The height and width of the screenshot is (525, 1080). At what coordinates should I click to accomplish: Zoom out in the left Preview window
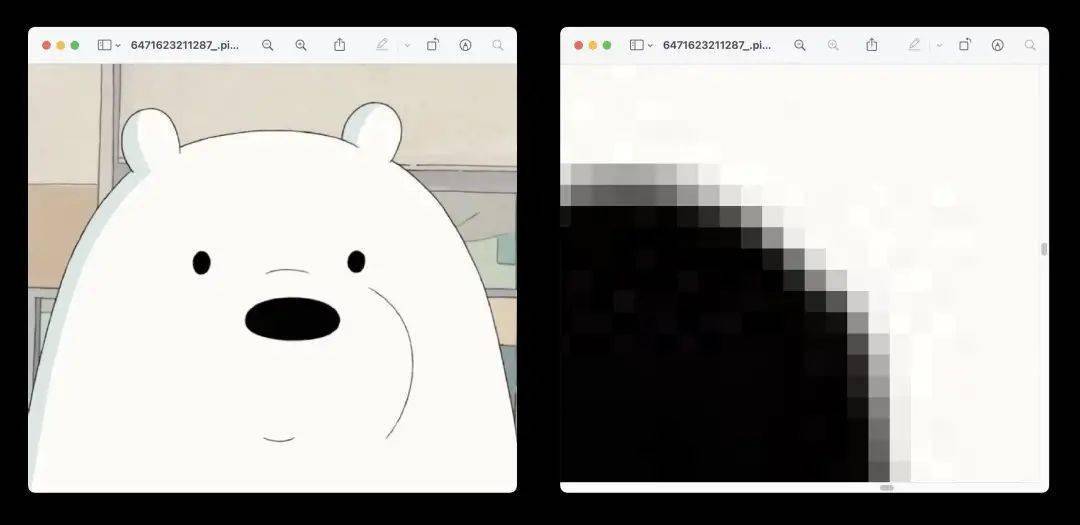[267, 45]
